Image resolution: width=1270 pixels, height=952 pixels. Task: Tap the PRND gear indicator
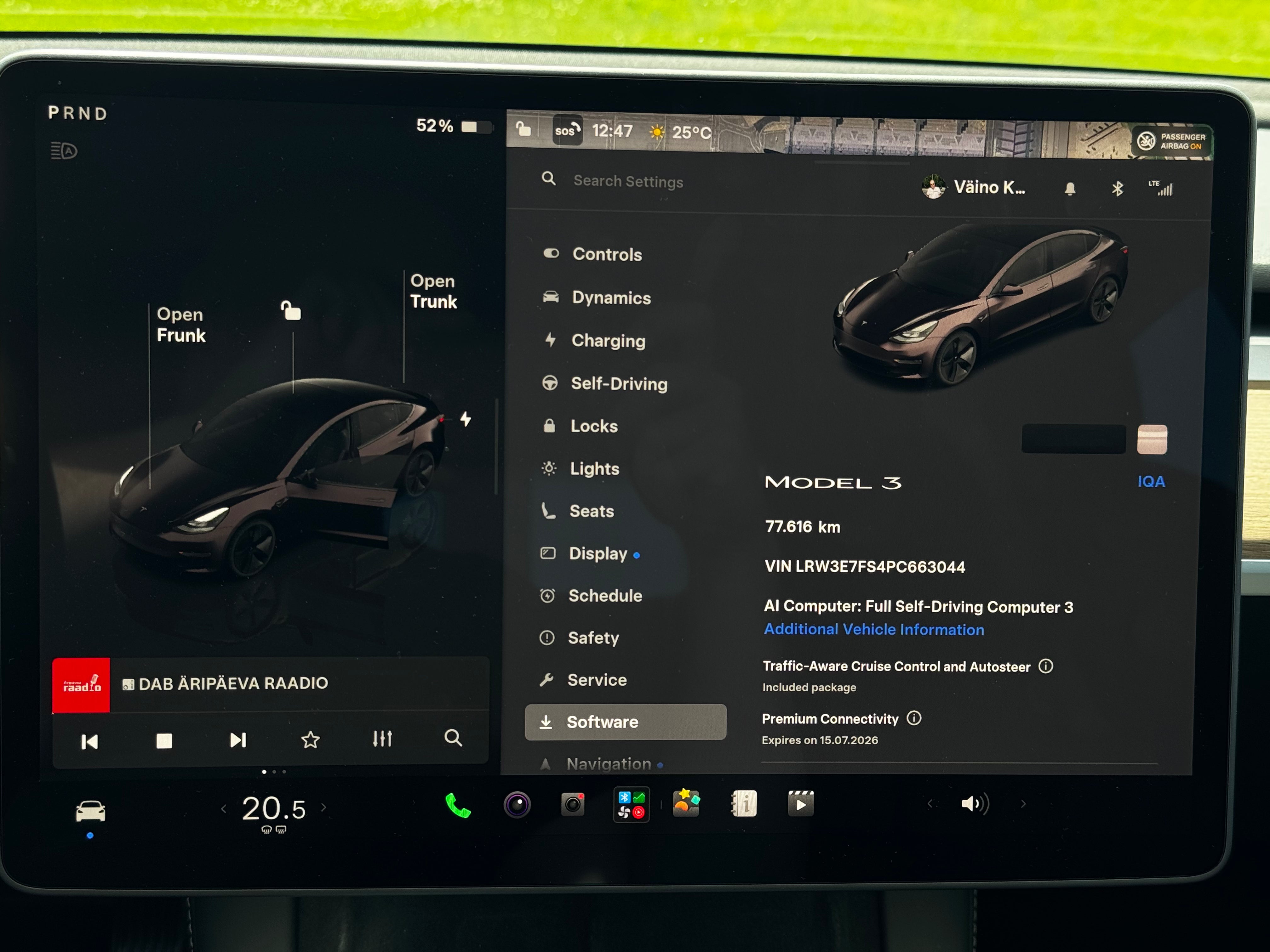point(77,113)
